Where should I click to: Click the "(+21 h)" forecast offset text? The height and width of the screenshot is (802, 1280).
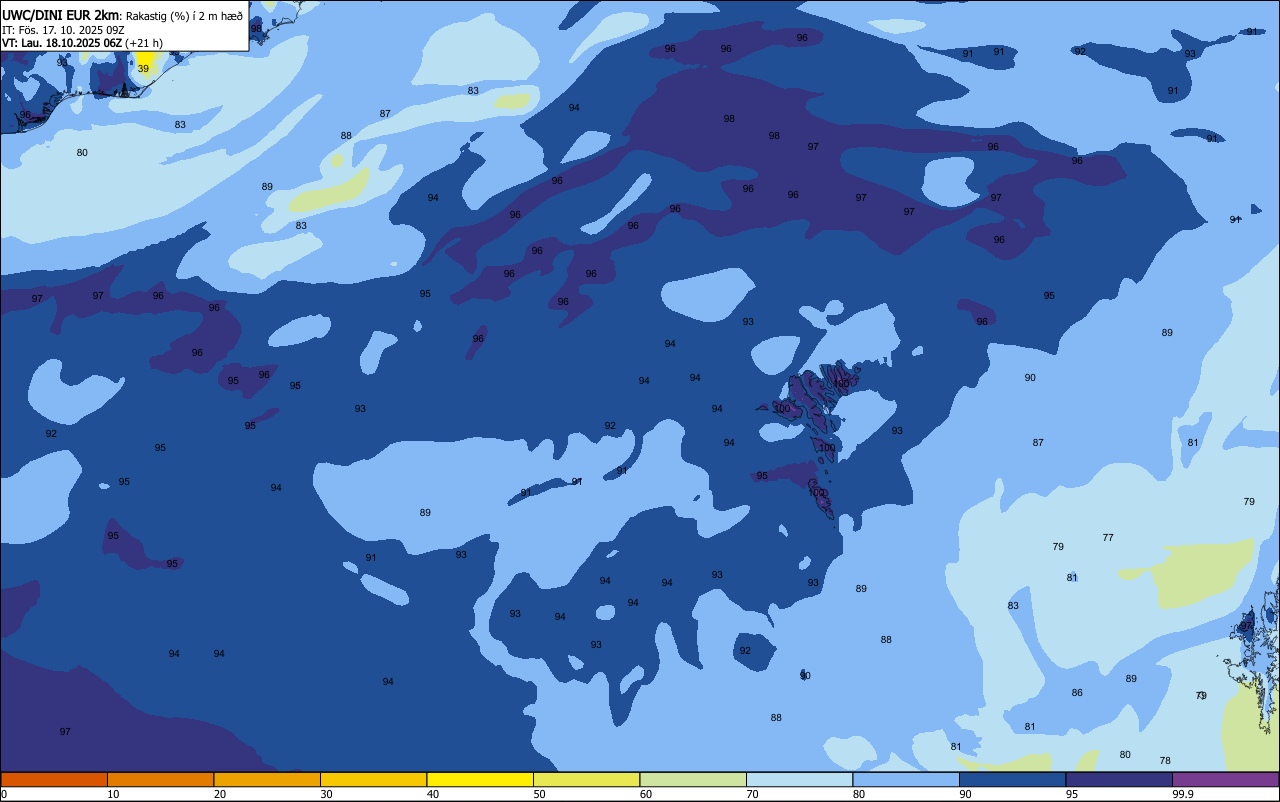(144, 43)
